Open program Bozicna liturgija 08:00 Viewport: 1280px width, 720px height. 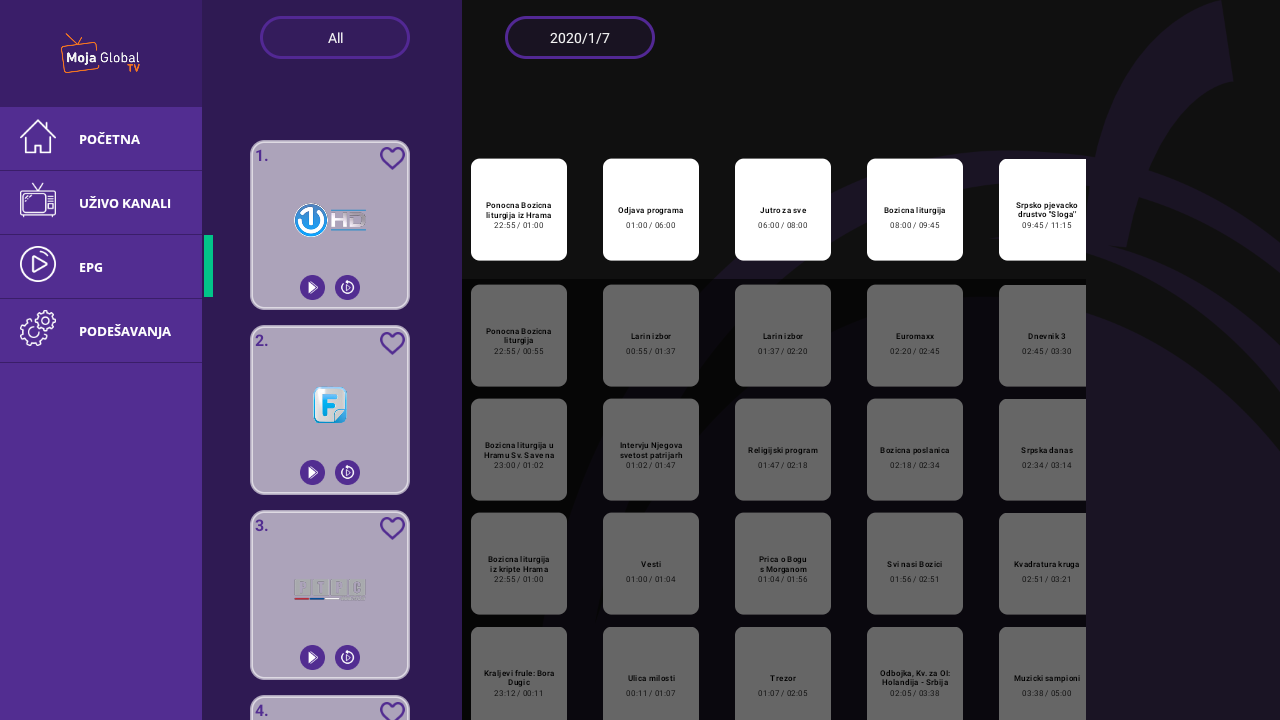pos(915,210)
